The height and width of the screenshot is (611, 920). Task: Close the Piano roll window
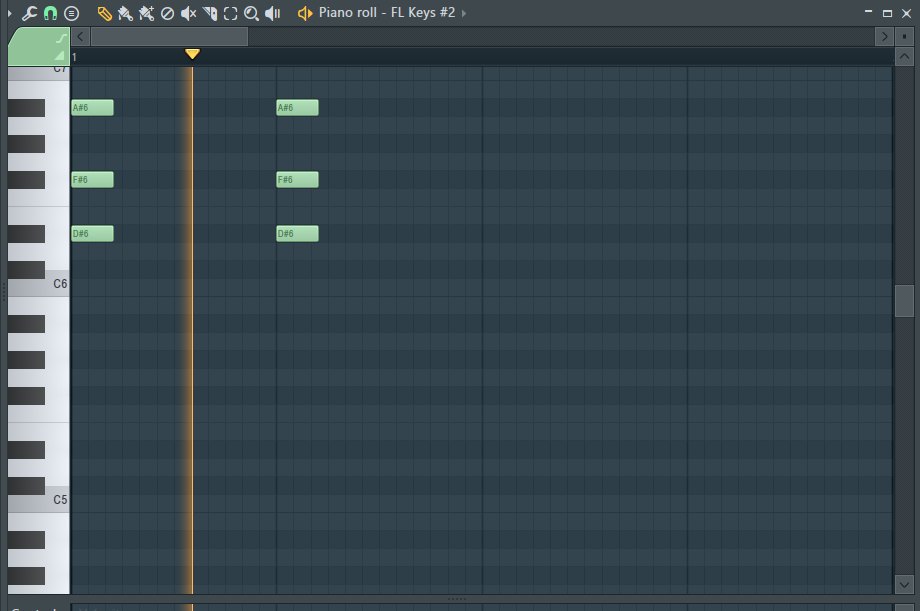906,13
